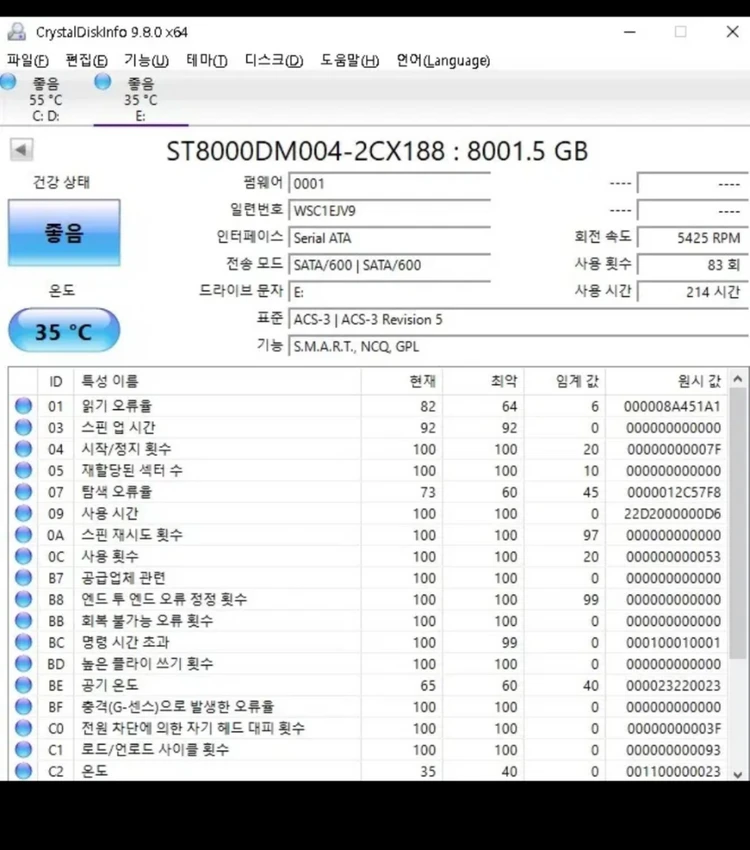Screen dimensions: 750x850
Task: Open the 도움말(H) menu
Action: point(350,60)
